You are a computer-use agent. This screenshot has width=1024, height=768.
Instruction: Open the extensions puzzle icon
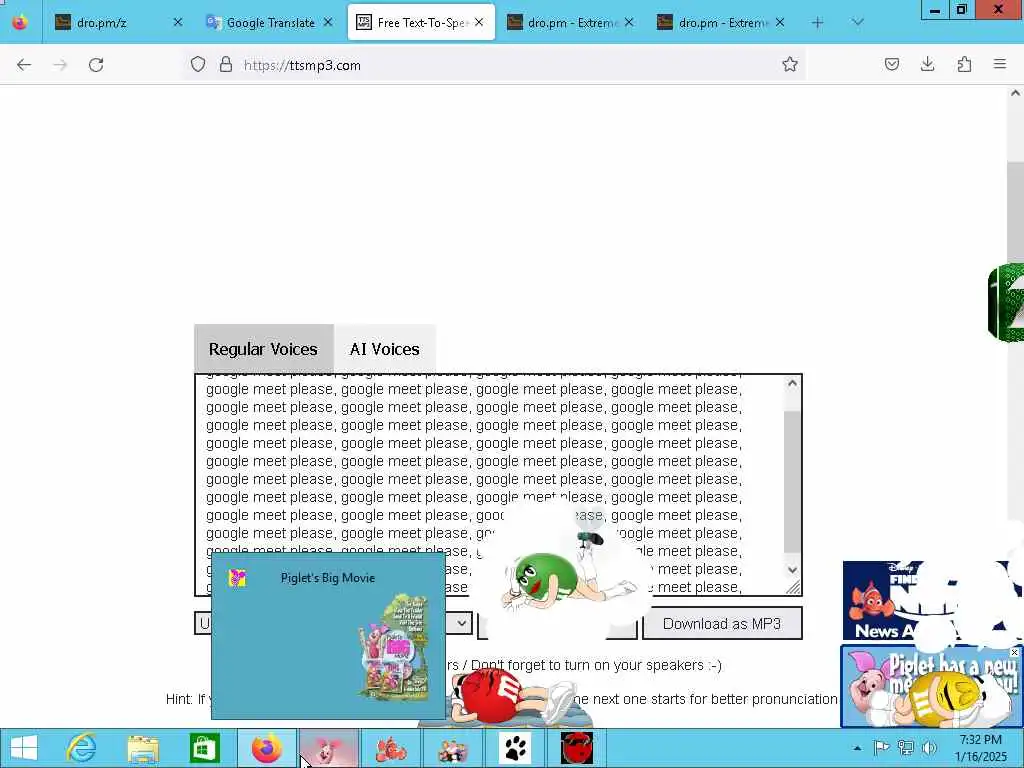click(x=964, y=65)
